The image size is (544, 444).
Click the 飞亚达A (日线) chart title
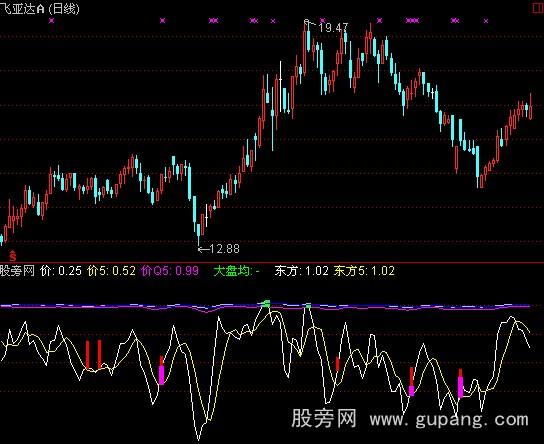click(x=40, y=8)
